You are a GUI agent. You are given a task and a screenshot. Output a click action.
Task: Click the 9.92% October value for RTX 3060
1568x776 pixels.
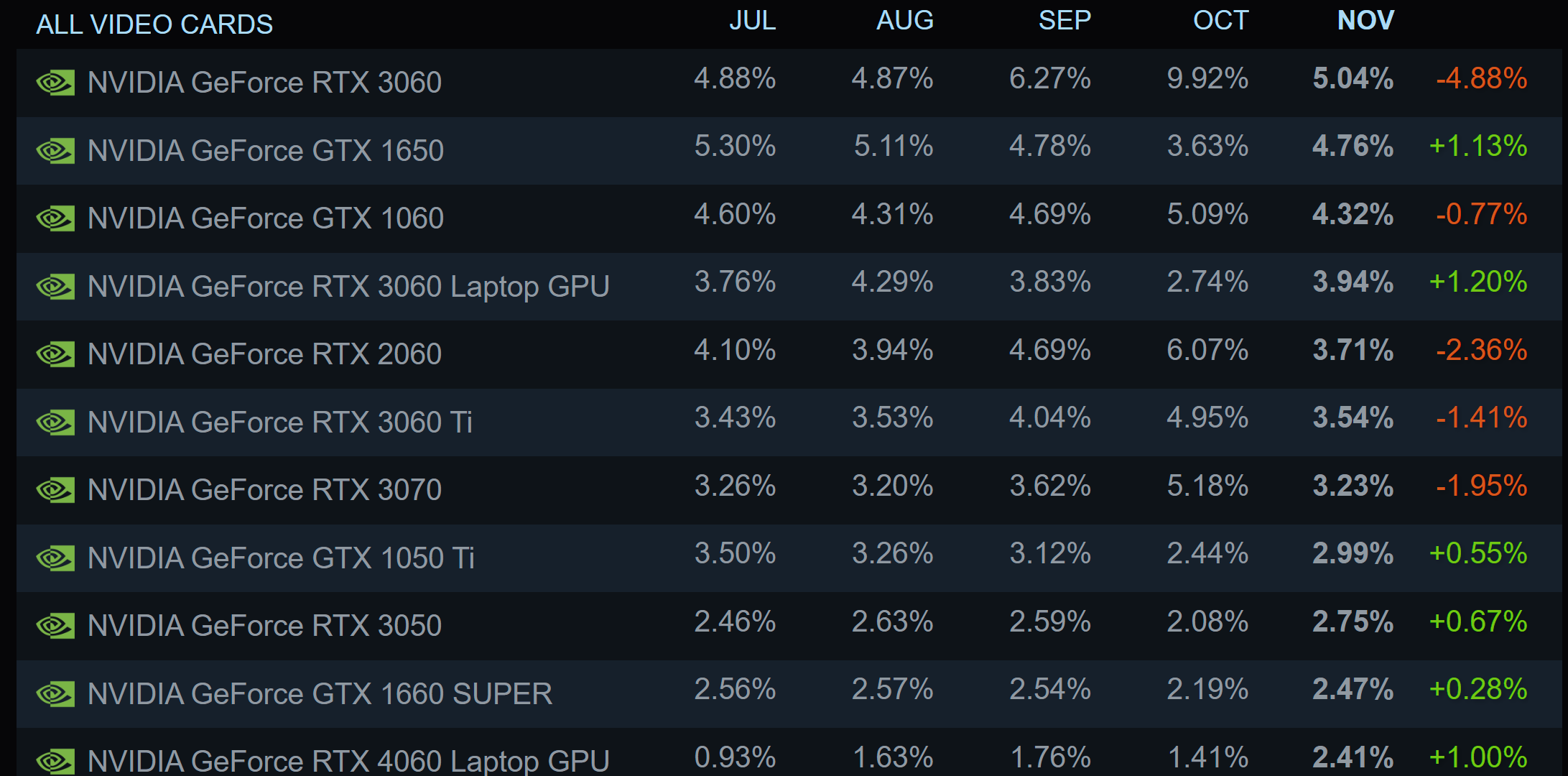click(1207, 79)
